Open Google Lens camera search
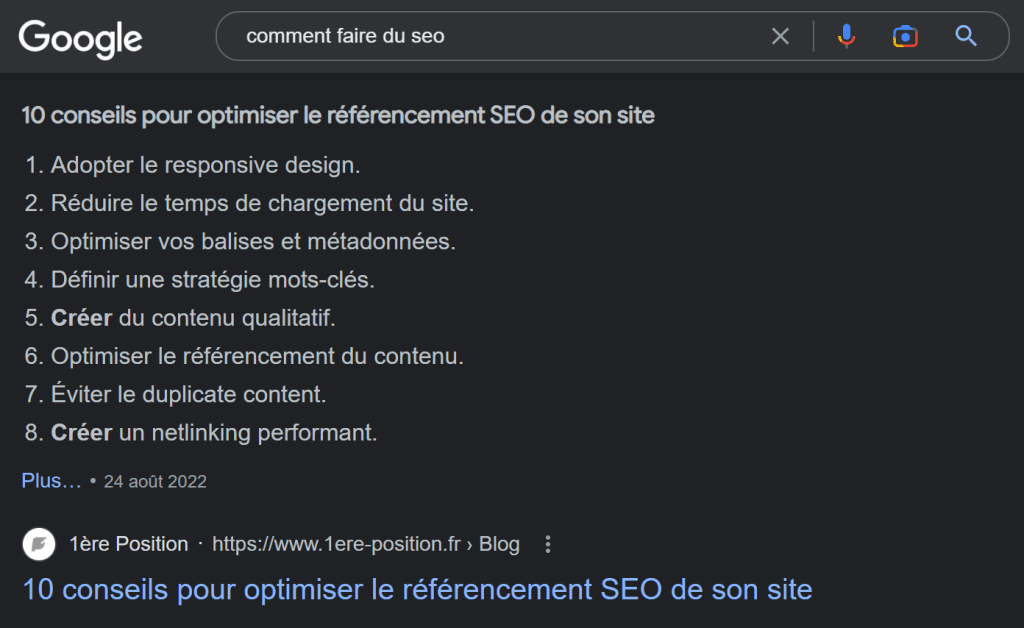This screenshot has width=1024, height=628. 905,36
